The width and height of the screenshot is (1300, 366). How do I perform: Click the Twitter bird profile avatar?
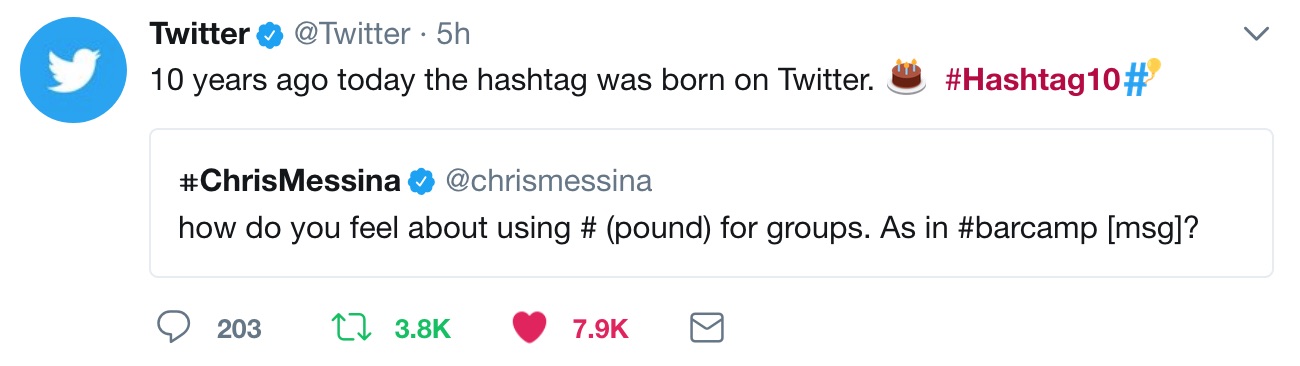71,69
